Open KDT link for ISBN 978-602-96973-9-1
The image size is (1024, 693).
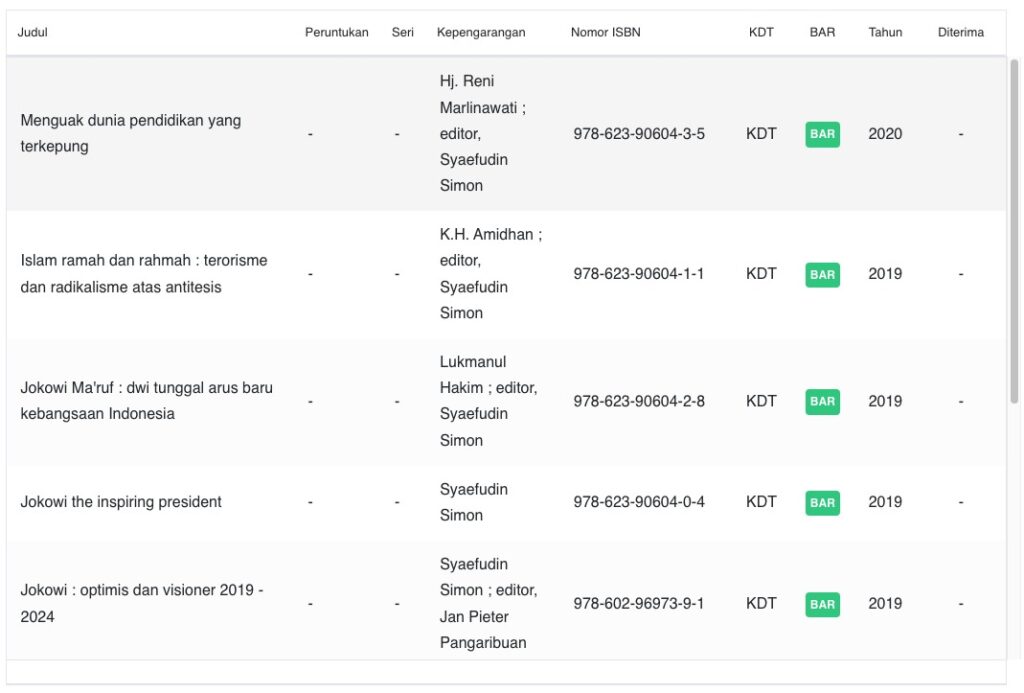pyautogui.click(x=761, y=603)
